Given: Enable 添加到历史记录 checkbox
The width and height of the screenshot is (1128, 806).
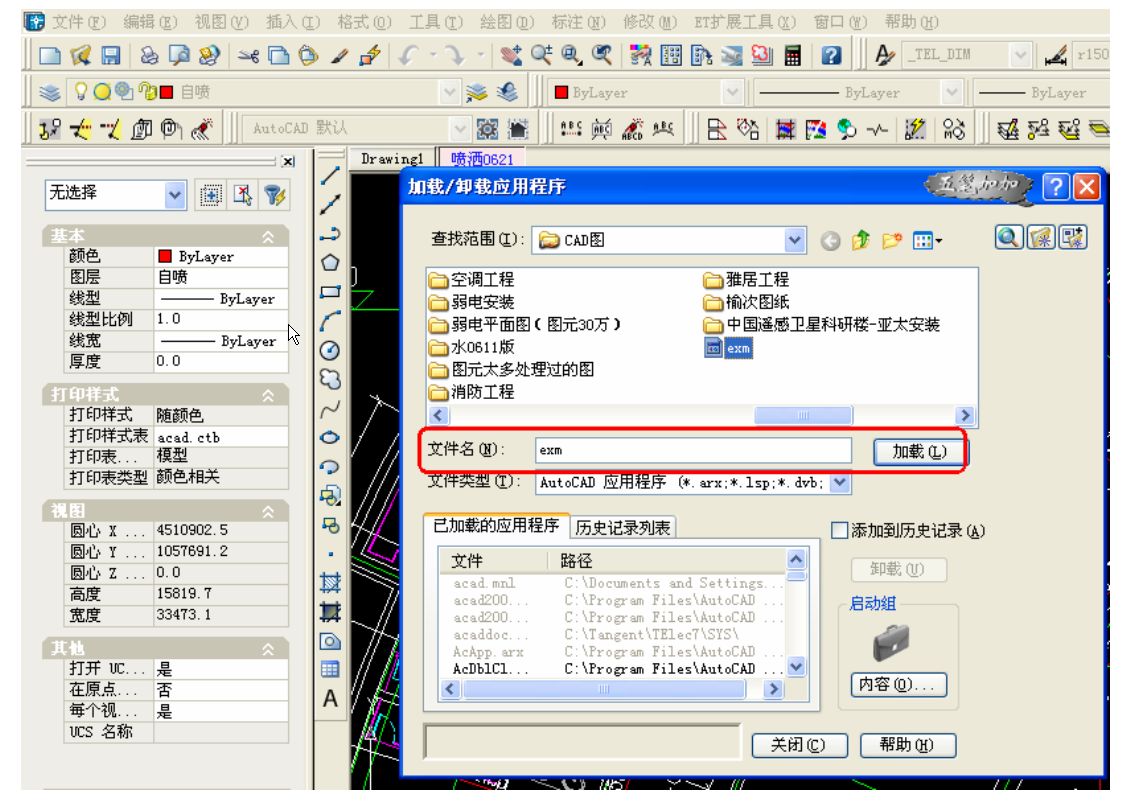Looking at the screenshot, I should point(839,531).
